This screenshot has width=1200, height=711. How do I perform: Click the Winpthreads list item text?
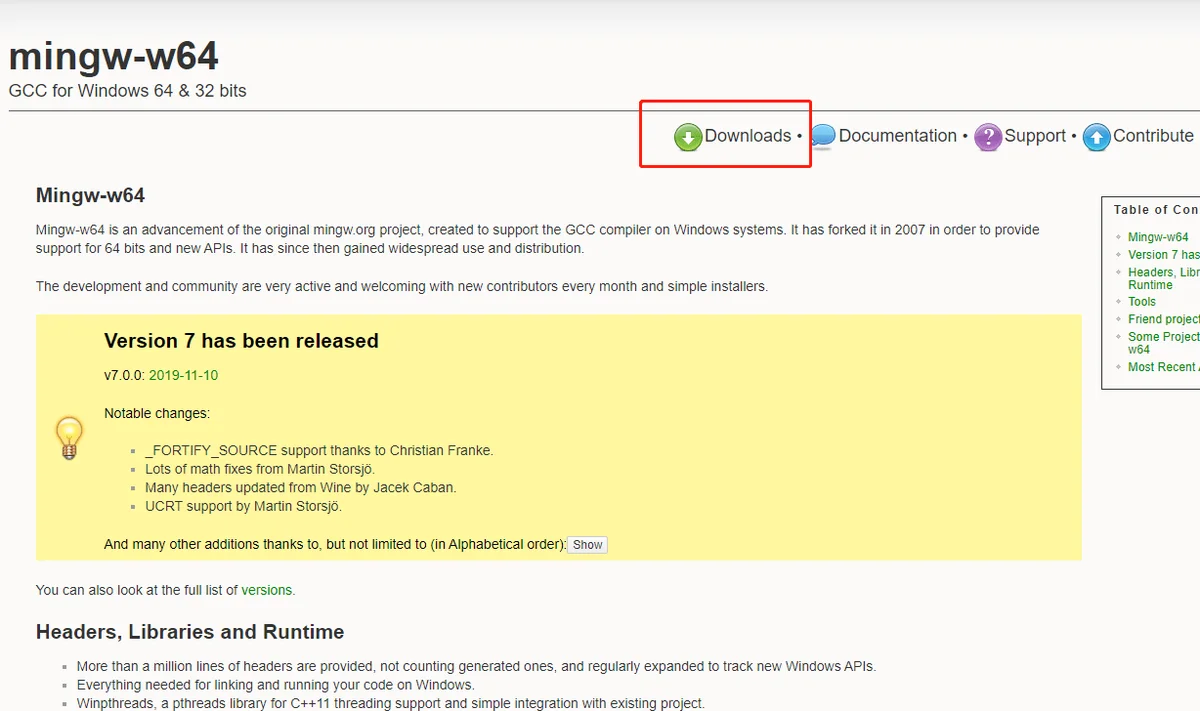point(391,703)
